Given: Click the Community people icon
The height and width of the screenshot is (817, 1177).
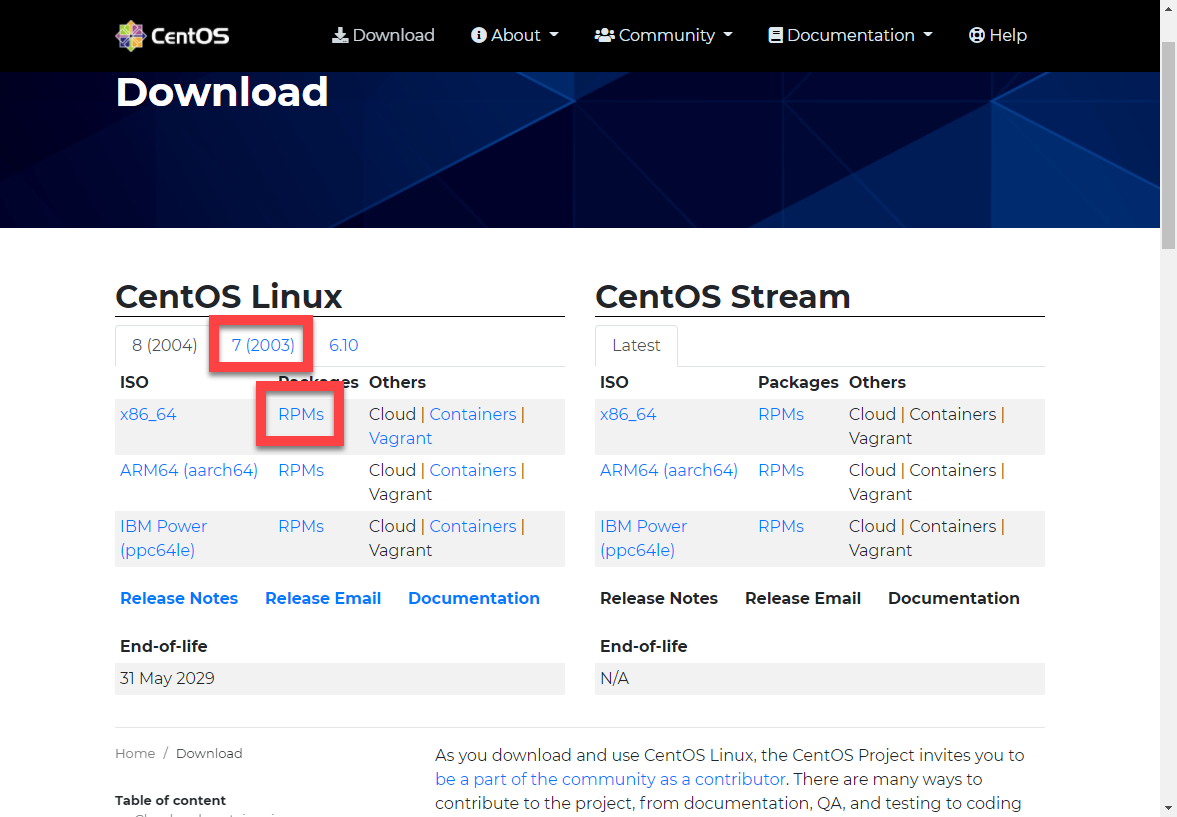Looking at the screenshot, I should (604, 35).
